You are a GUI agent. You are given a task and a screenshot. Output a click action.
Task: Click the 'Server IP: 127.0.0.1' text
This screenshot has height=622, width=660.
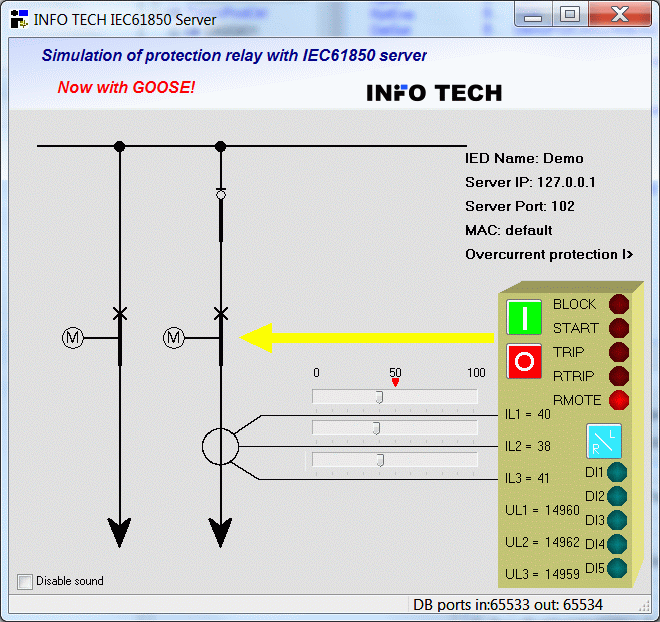coord(530,182)
